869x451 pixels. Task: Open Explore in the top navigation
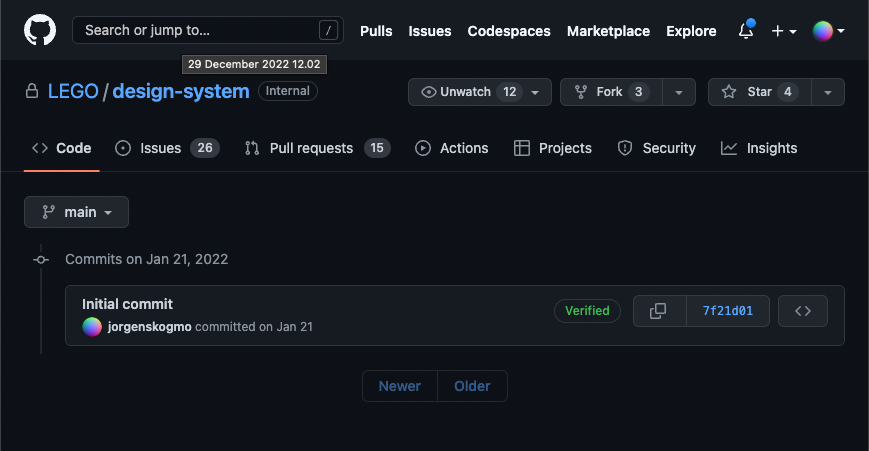click(691, 31)
